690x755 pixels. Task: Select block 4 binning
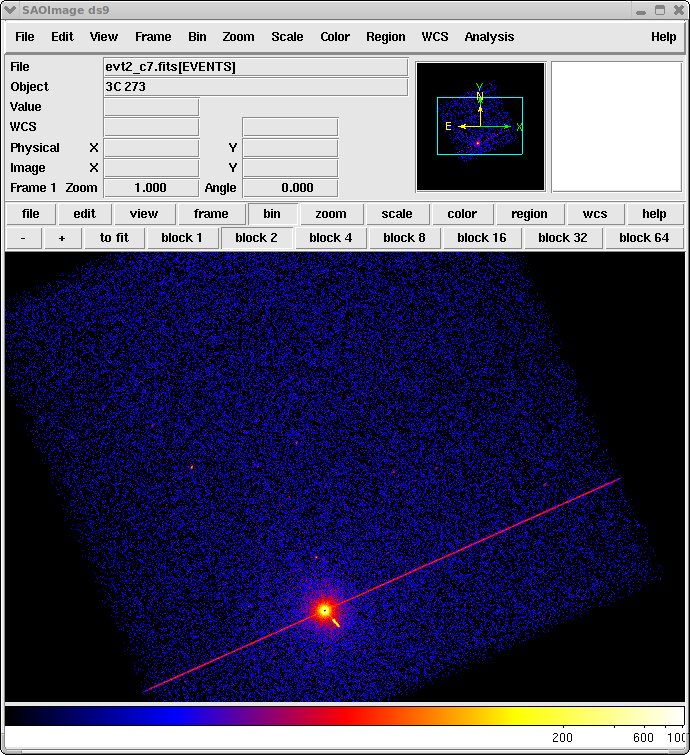coord(330,238)
